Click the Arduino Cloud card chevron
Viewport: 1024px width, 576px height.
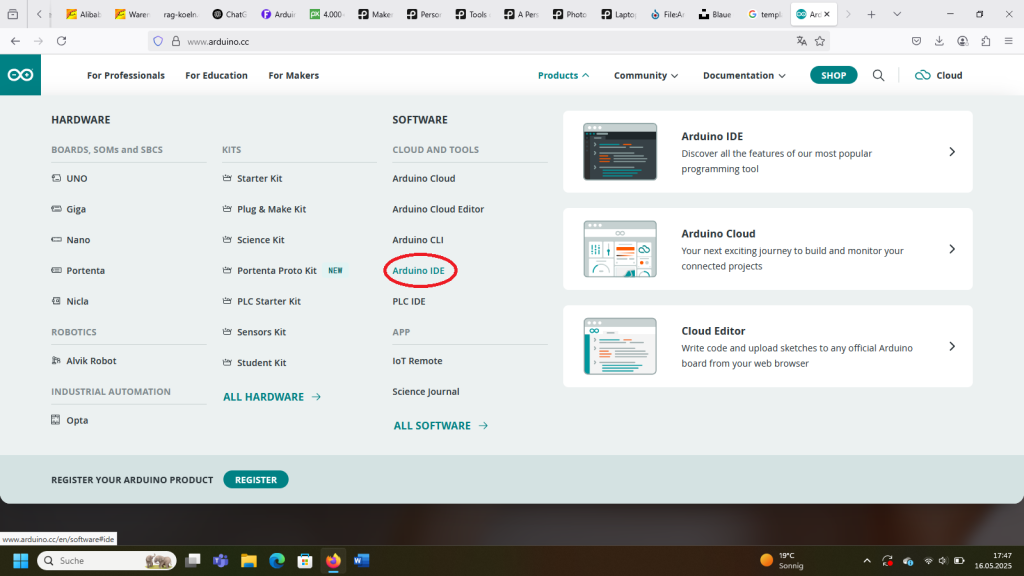pos(952,249)
